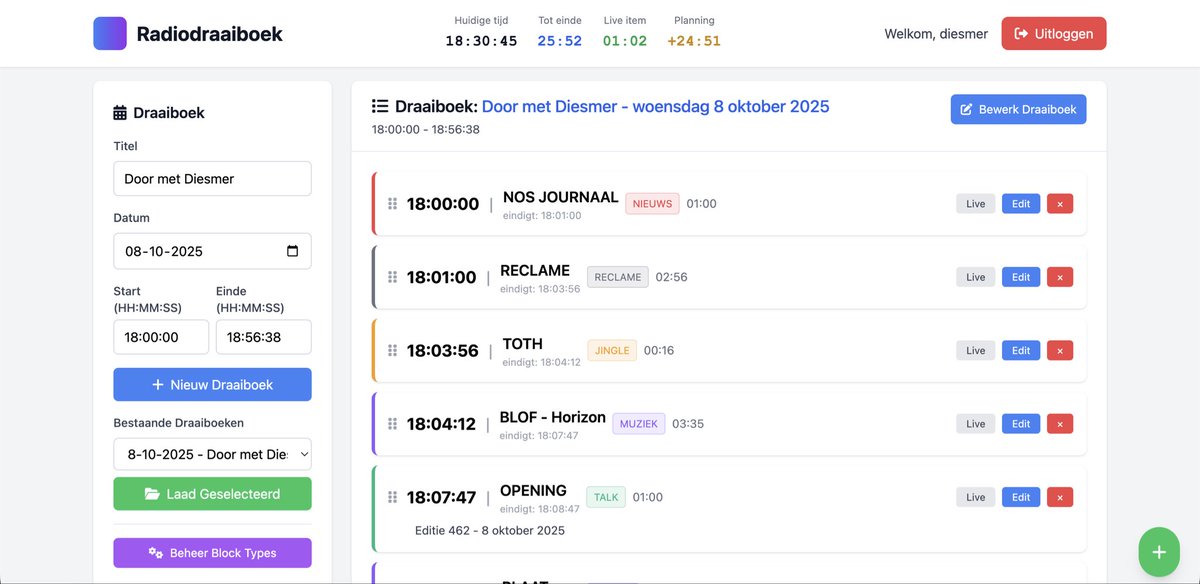Set TOTH item as Live

pyautogui.click(x=975, y=350)
